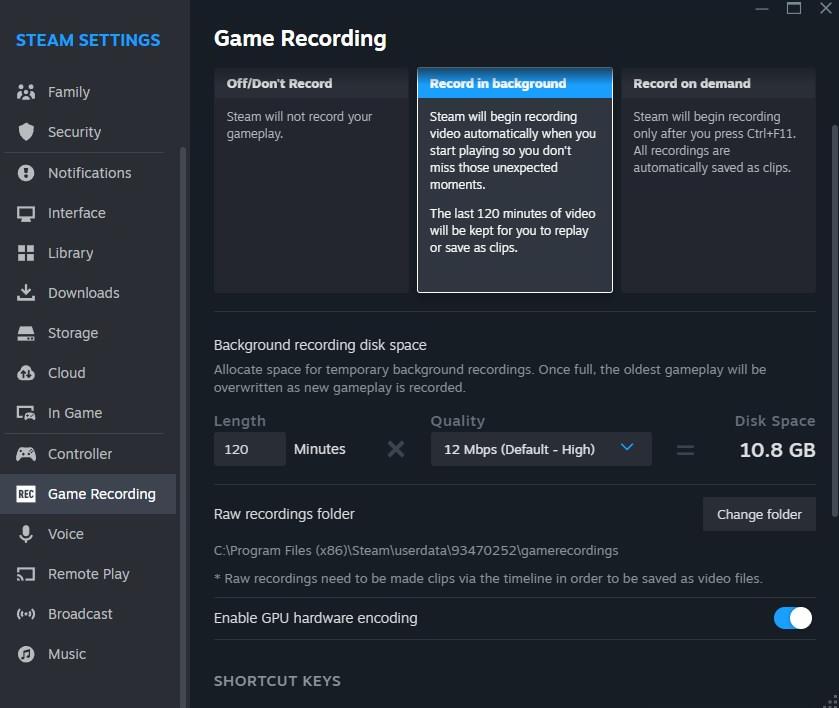Click the Storage drive icon
The height and width of the screenshot is (708, 839).
pyautogui.click(x=26, y=333)
